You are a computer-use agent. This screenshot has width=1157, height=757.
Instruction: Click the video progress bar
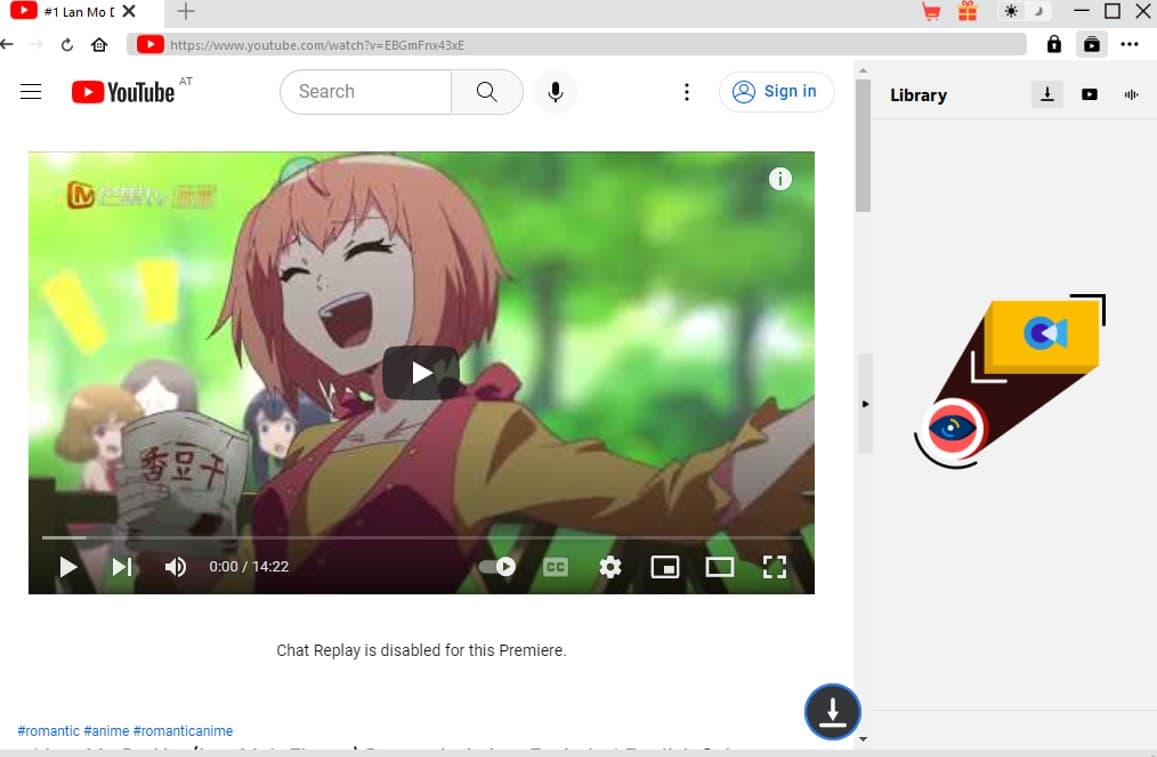click(420, 538)
